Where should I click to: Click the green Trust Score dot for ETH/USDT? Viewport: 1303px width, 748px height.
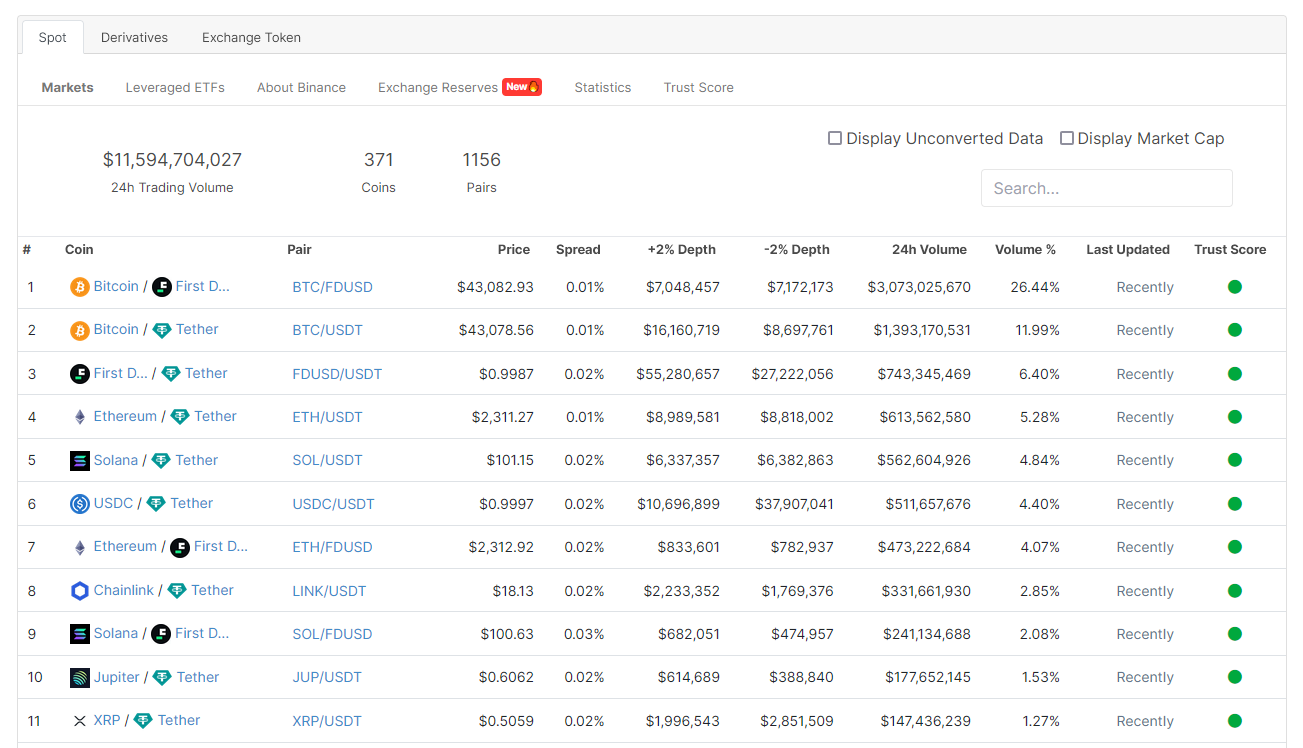click(x=1234, y=417)
